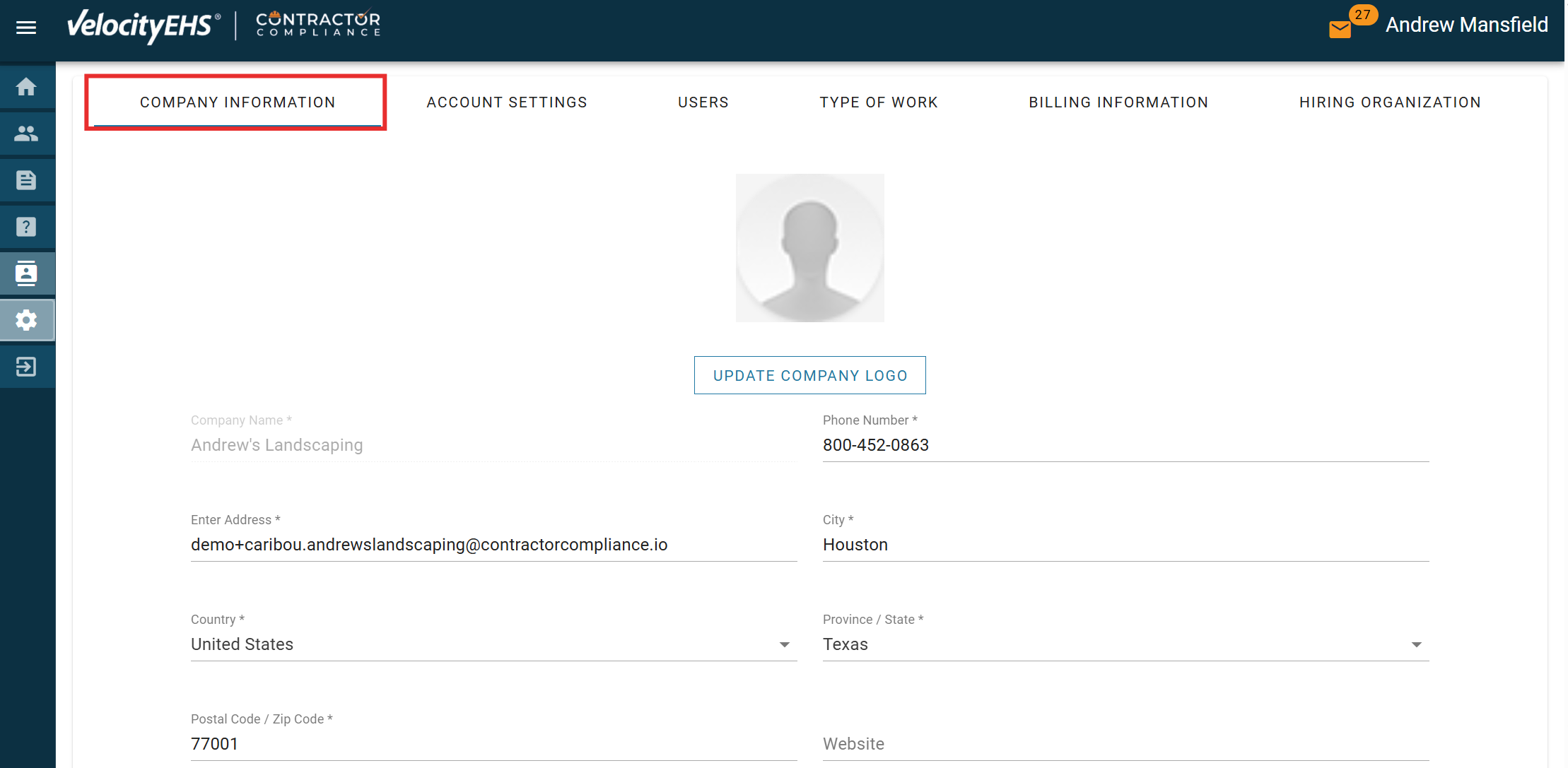Viewport: 1568px width, 768px height.
Task: Switch to Account Settings tab
Action: (507, 102)
